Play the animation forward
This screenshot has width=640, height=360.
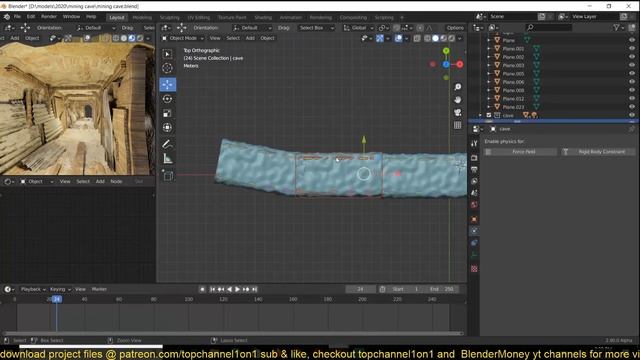tap(238, 289)
